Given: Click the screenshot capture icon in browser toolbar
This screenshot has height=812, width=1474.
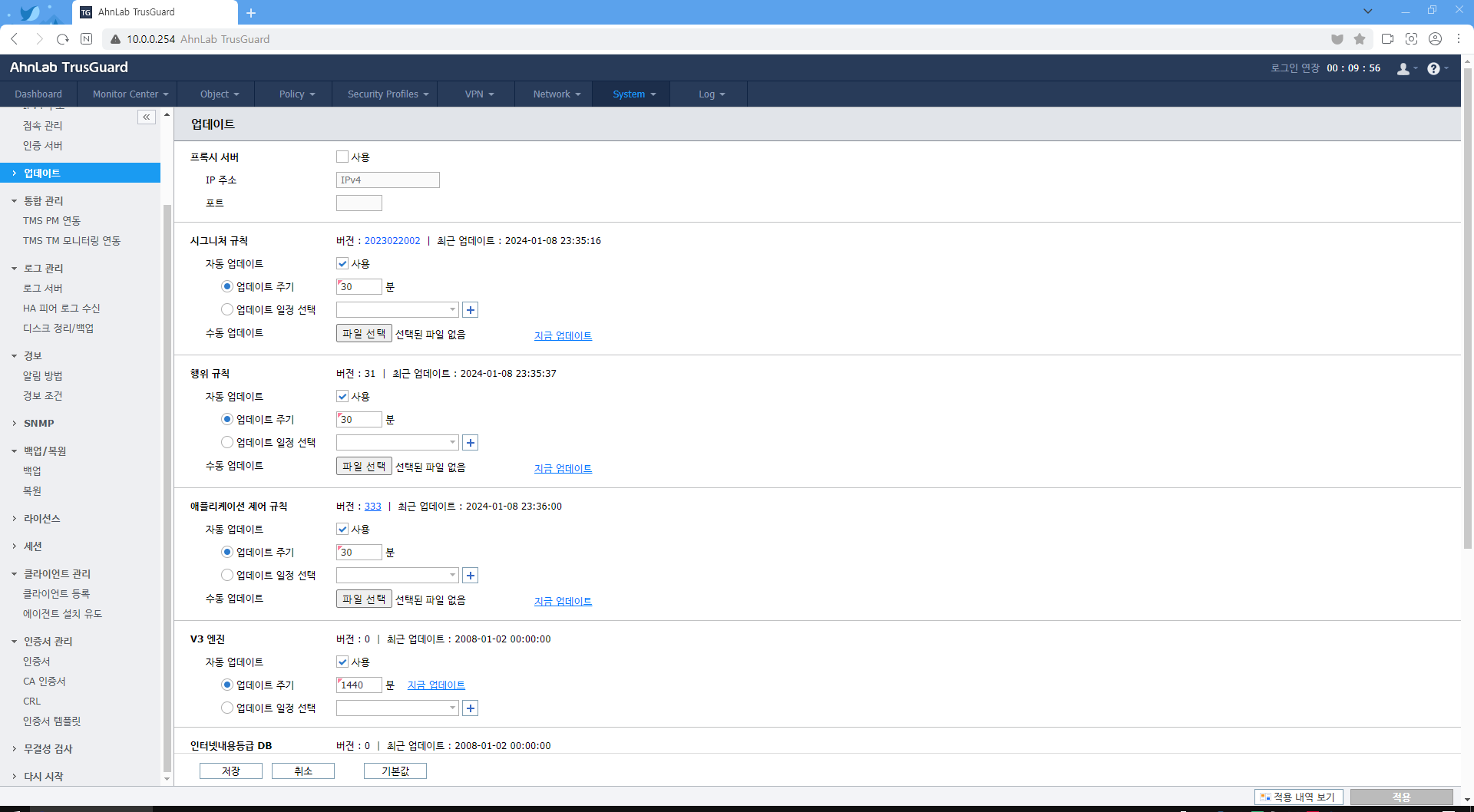Looking at the screenshot, I should coord(1411,38).
